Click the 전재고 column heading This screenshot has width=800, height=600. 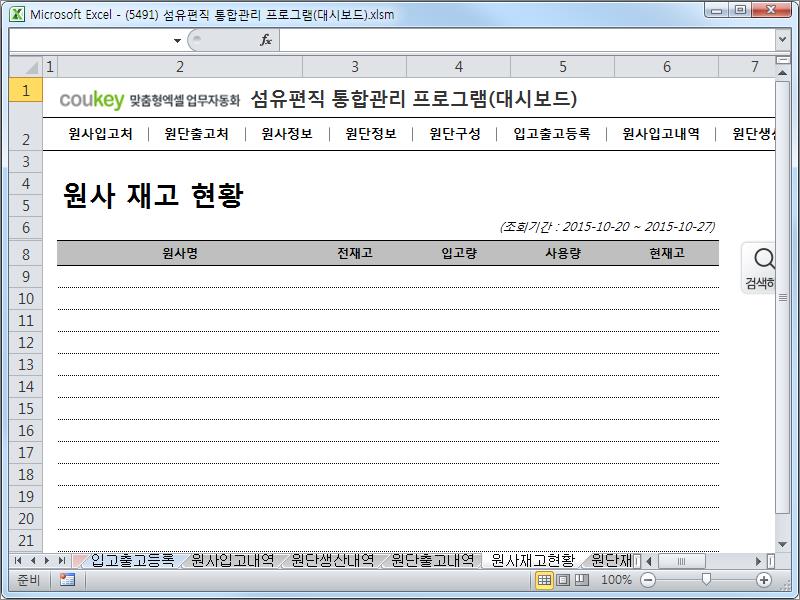pos(355,253)
